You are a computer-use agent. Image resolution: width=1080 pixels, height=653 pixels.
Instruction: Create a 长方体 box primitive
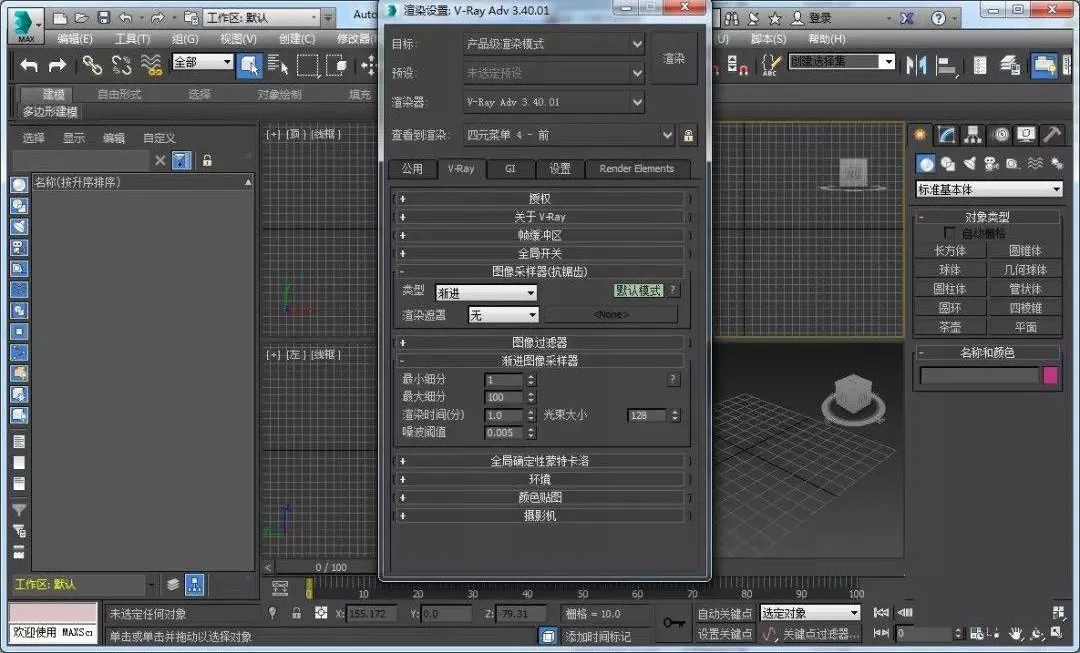coord(950,251)
